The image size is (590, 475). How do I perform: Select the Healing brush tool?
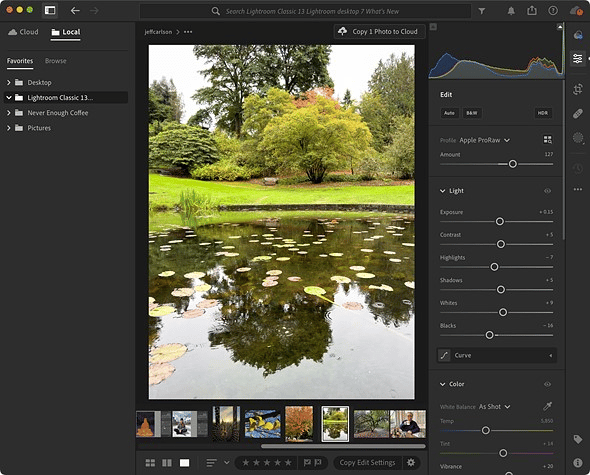[578, 114]
